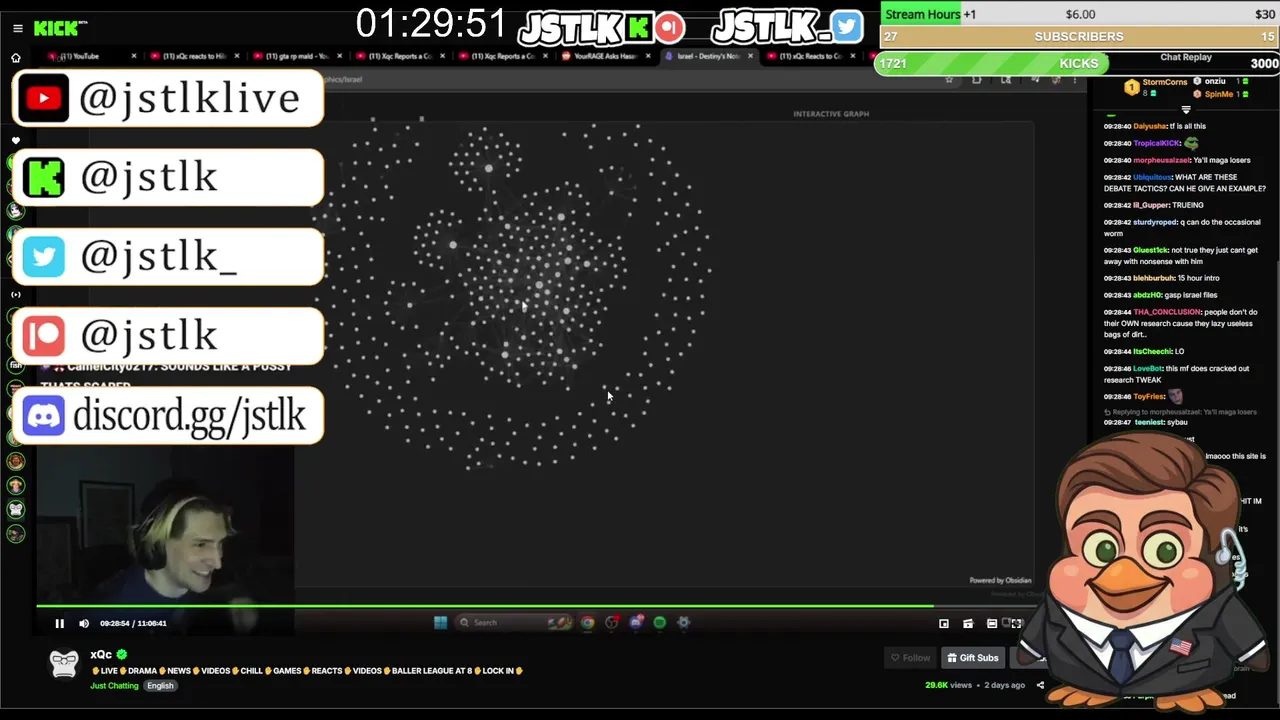
Task: Click the English language tag
Action: (x=160, y=686)
